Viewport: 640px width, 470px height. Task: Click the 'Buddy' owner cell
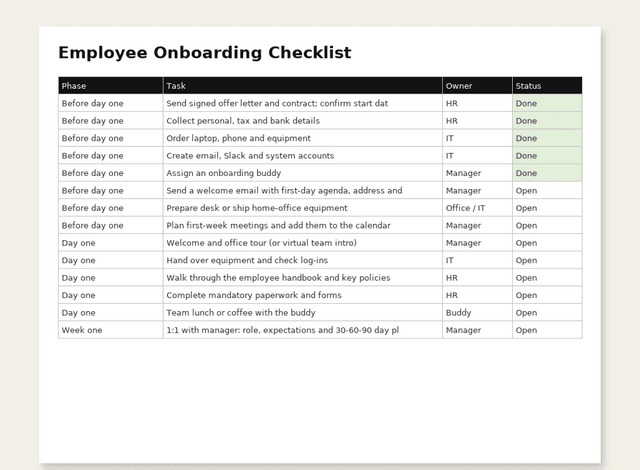pyautogui.click(x=477, y=313)
